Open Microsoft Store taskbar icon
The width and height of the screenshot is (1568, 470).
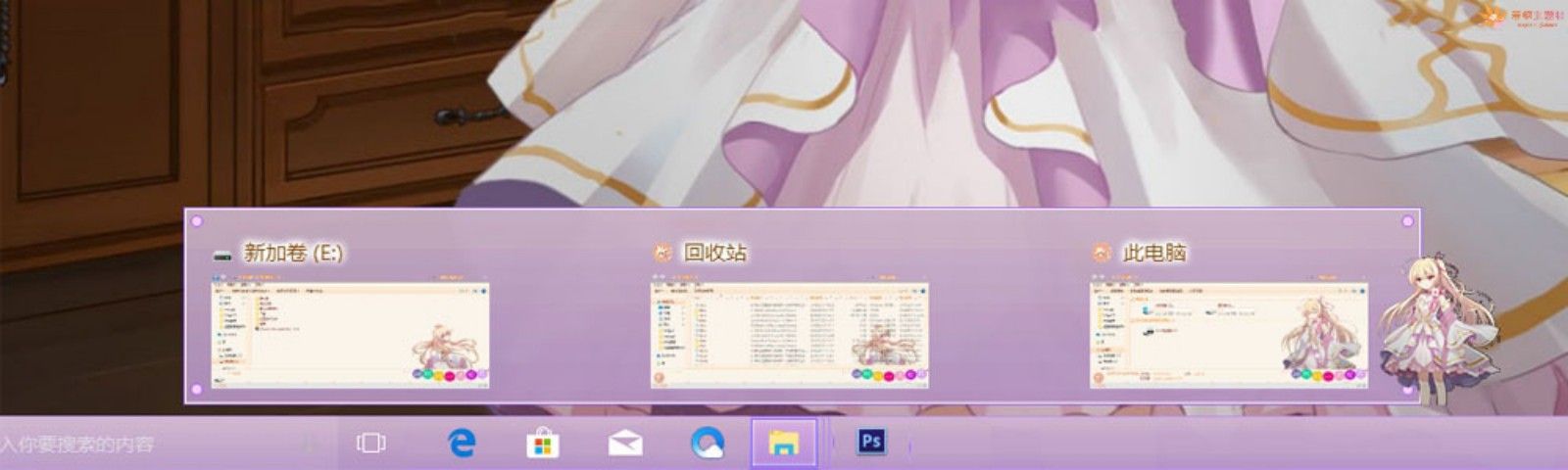542,444
